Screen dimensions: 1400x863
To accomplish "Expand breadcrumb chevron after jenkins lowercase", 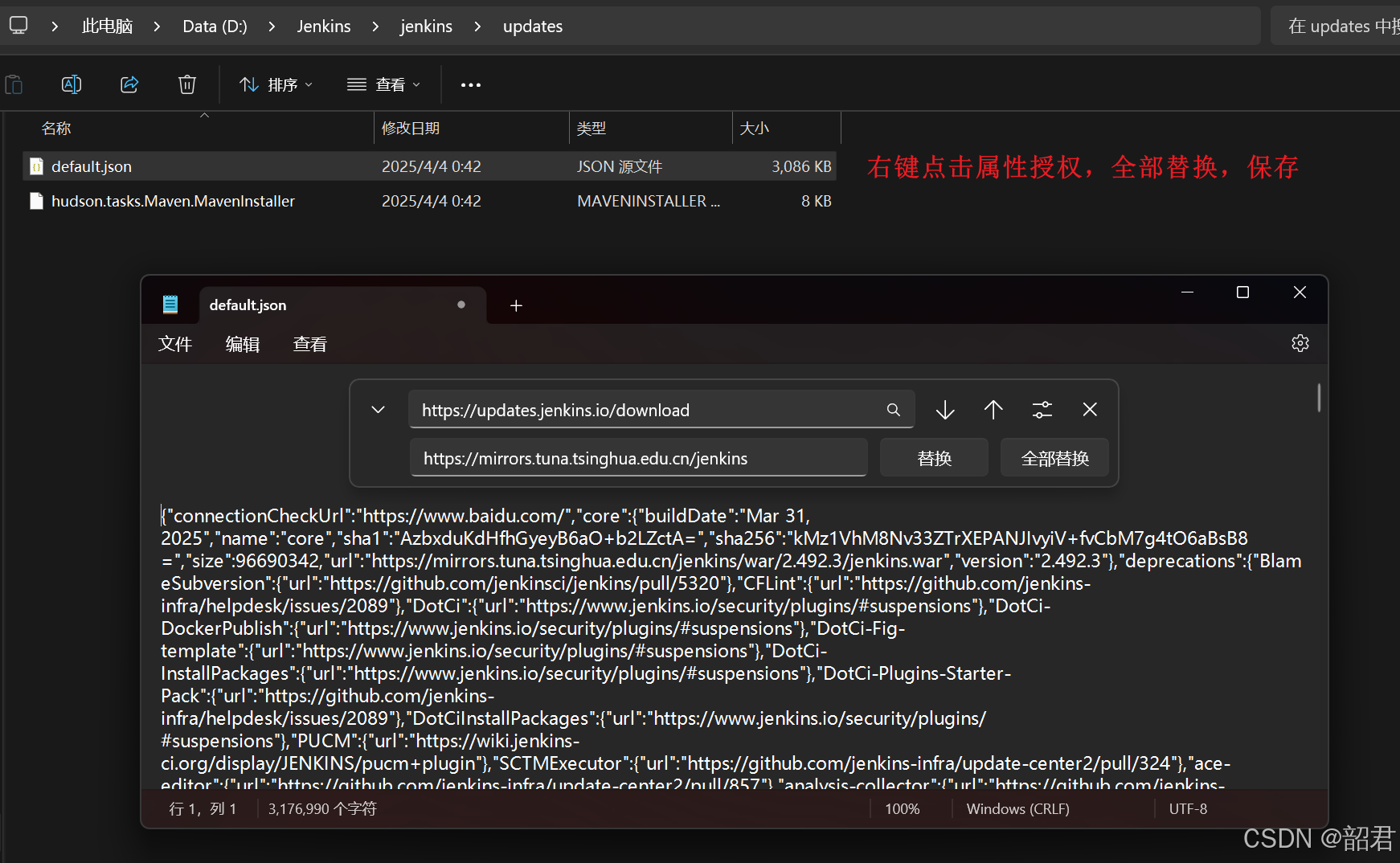I will coord(477,27).
